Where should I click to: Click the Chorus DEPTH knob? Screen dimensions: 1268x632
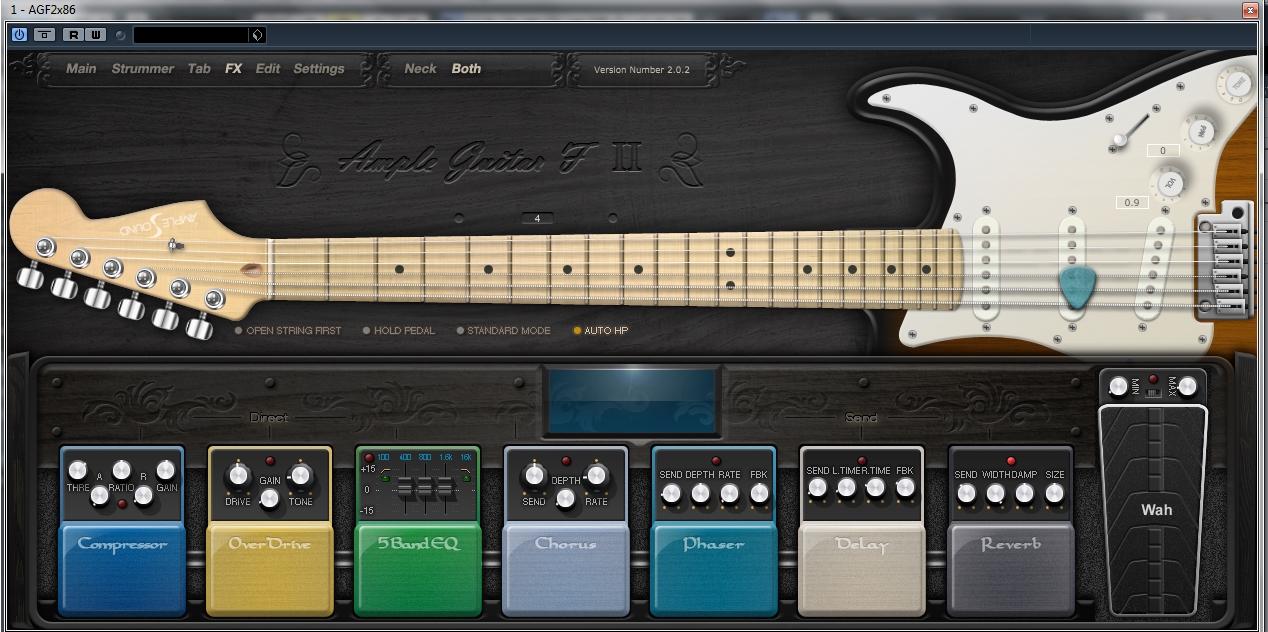(x=566, y=497)
